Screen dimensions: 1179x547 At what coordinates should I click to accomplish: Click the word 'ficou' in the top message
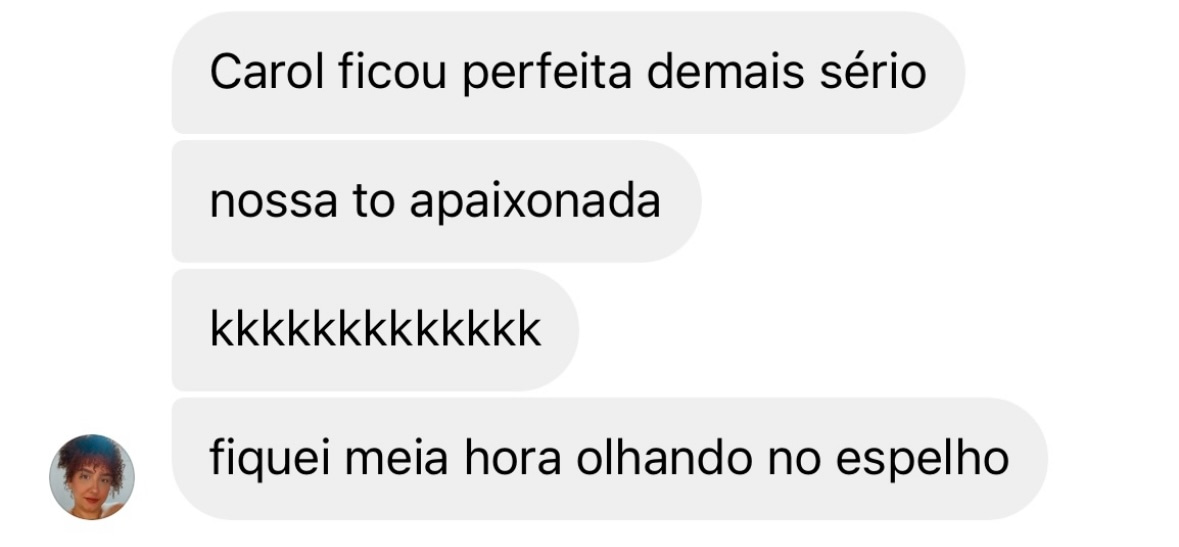coord(392,72)
